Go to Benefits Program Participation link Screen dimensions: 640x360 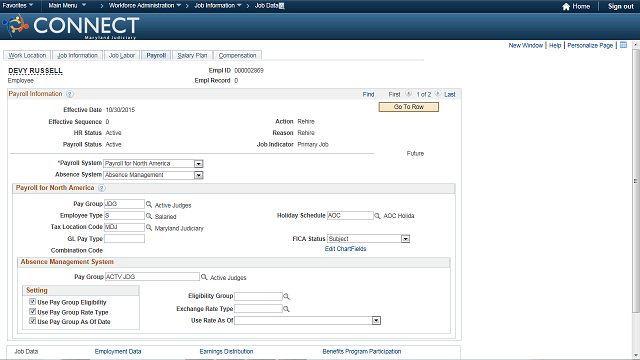click(x=362, y=351)
